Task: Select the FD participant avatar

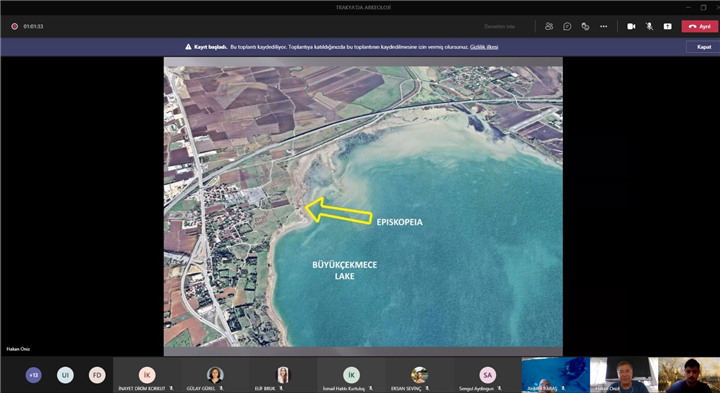Action: [x=97, y=375]
